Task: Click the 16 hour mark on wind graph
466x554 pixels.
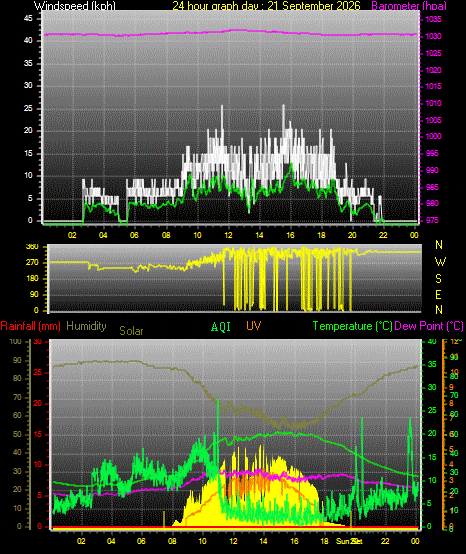Action: 290,235
